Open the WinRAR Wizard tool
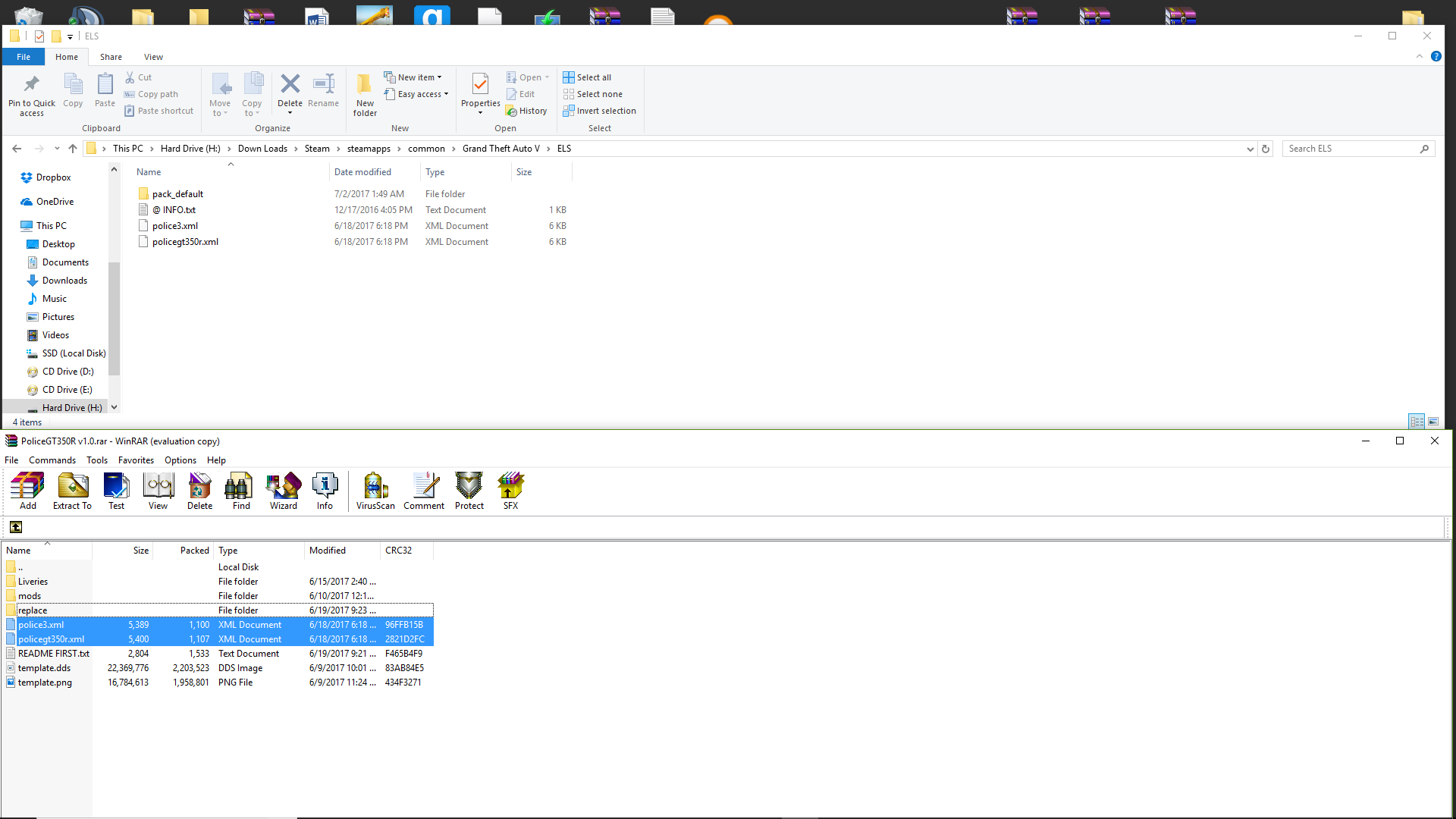 pyautogui.click(x=284, y=491)
